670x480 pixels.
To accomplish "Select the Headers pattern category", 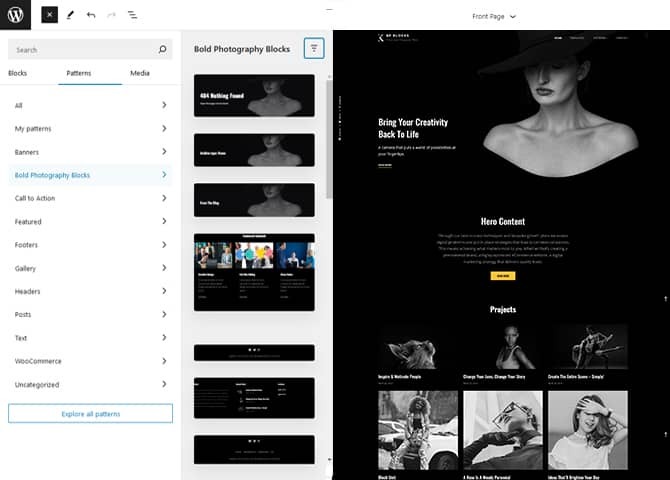I will [90, 291].
